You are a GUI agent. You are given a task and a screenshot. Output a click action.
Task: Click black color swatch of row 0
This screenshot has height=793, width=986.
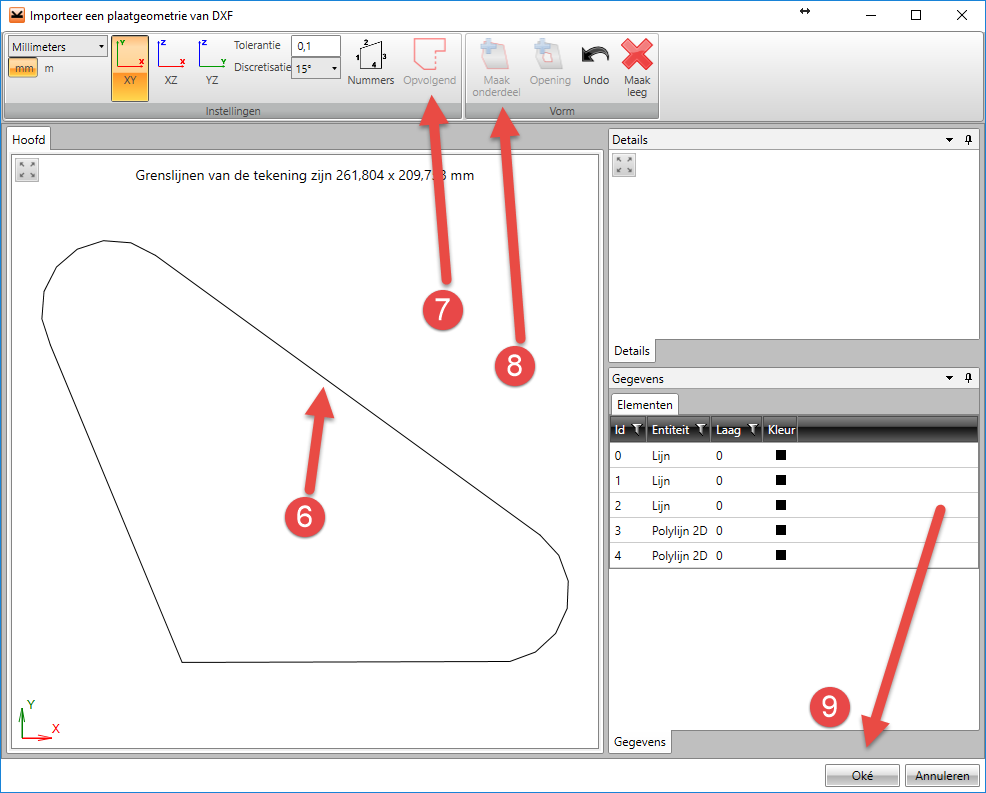coord(781,455)
